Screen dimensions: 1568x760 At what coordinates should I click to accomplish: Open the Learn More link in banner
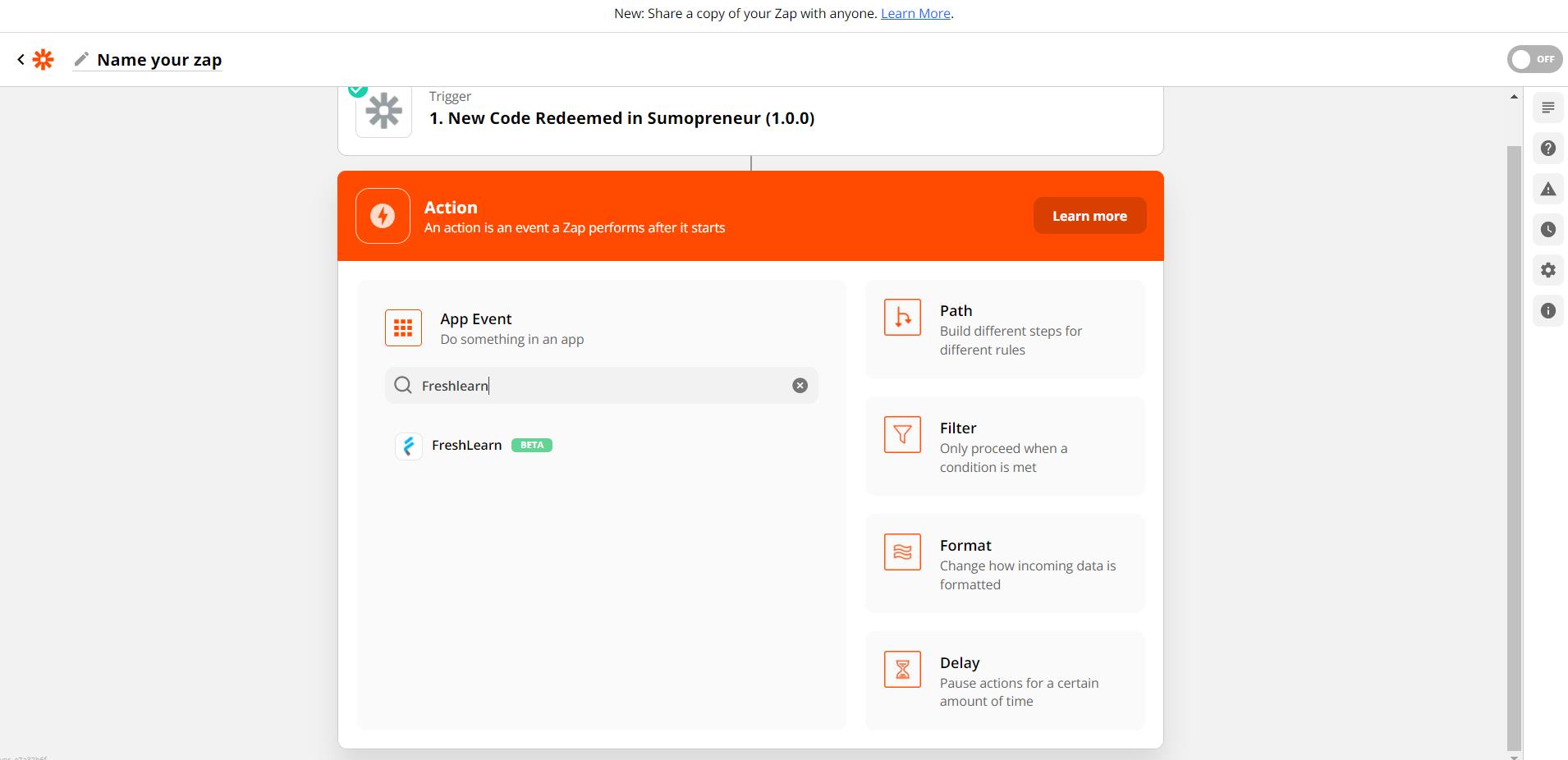(x=915, y=13)
